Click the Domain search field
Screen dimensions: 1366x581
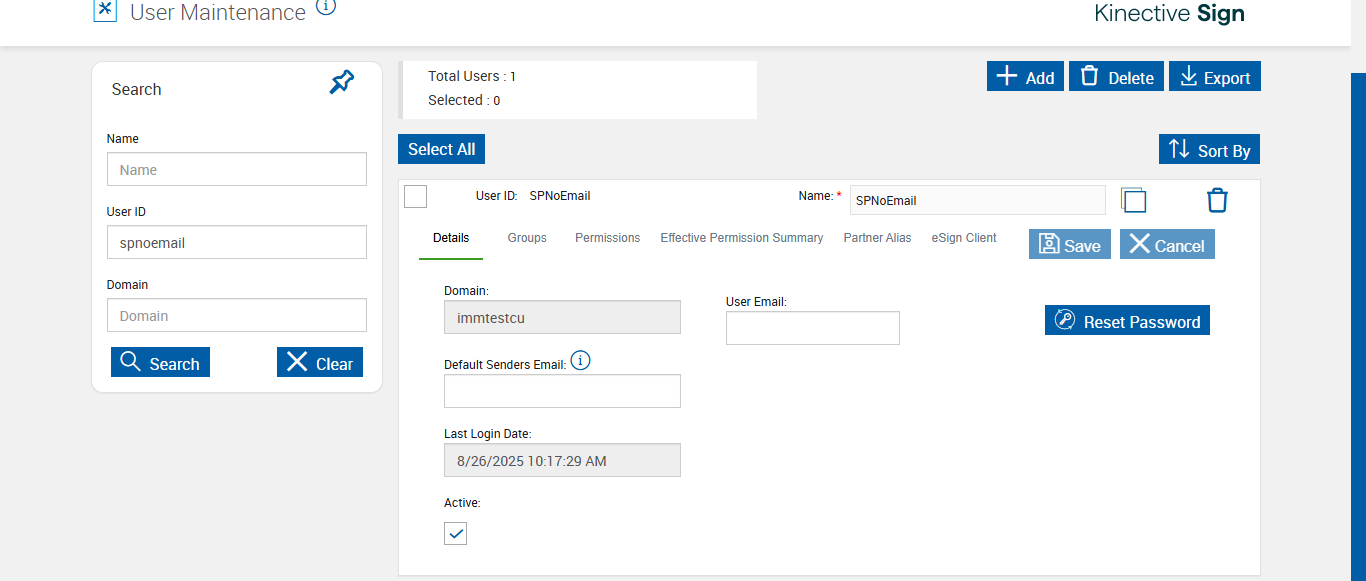point(237,316)
